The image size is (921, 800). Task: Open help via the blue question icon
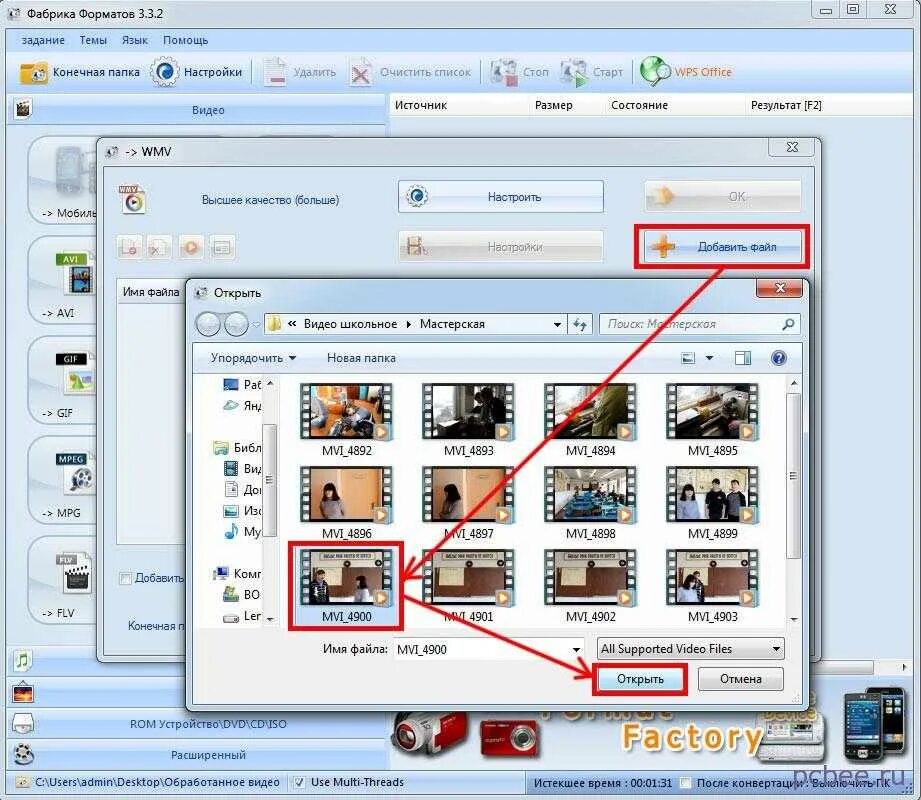[778, 358]
